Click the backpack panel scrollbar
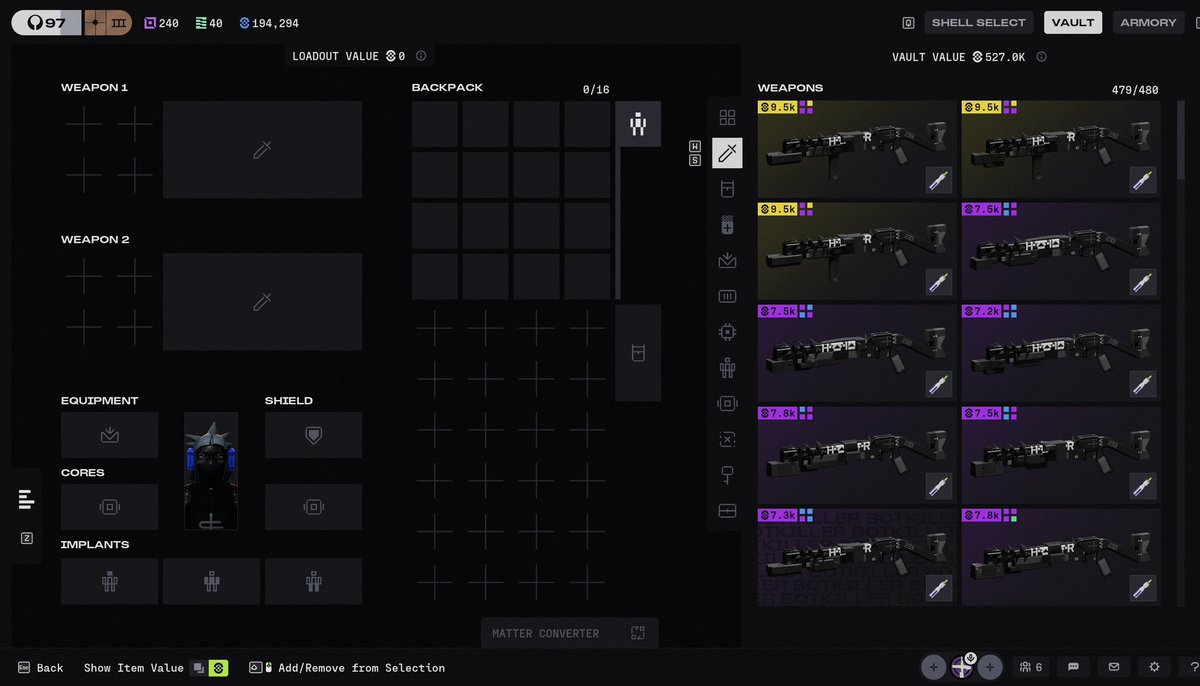This screenshot has width=1200, height=686. coord(617,224)
